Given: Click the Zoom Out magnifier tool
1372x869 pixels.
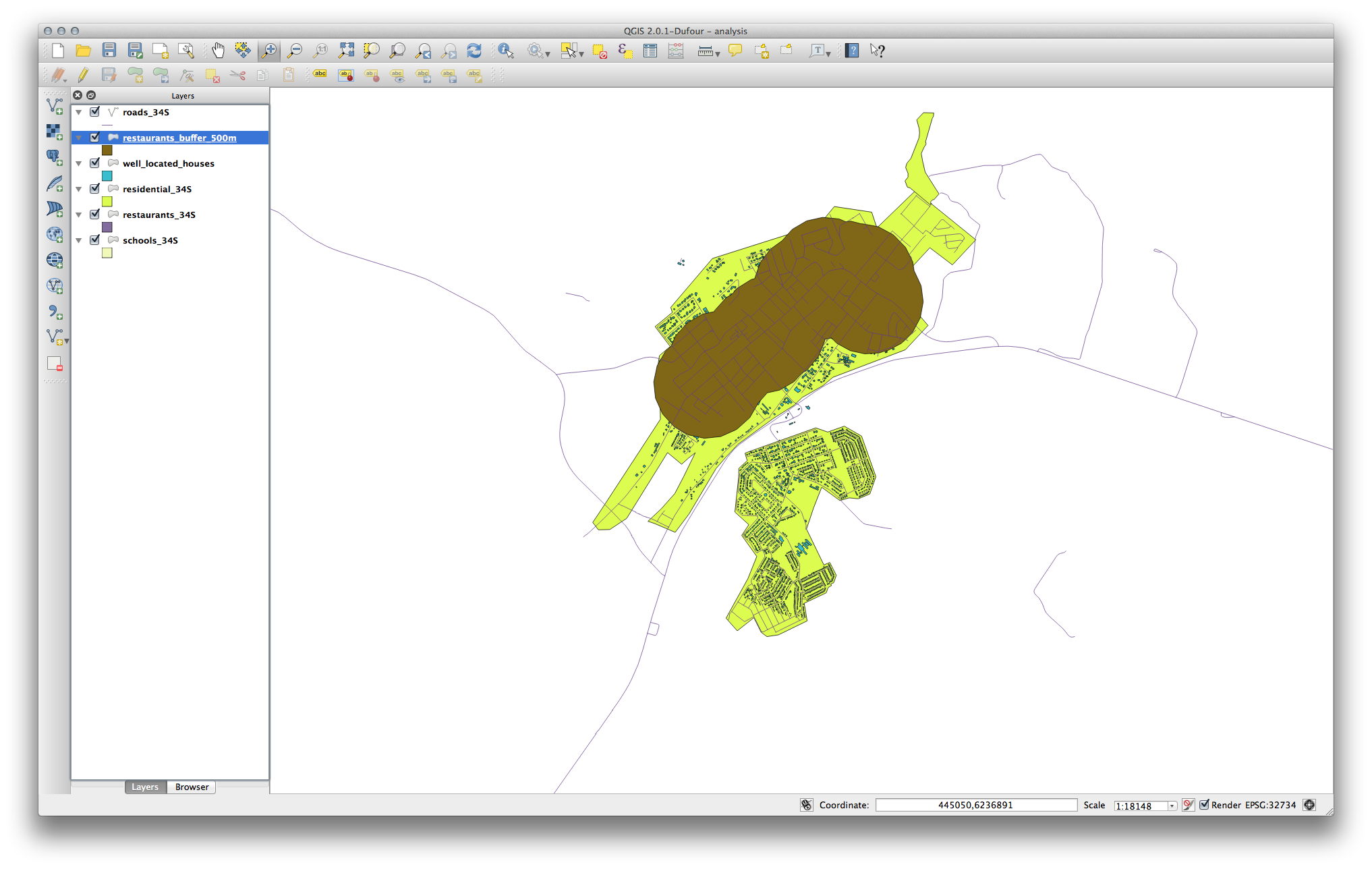Looking at the screenshot, I should pyautogui.click(x=294, y=51).
